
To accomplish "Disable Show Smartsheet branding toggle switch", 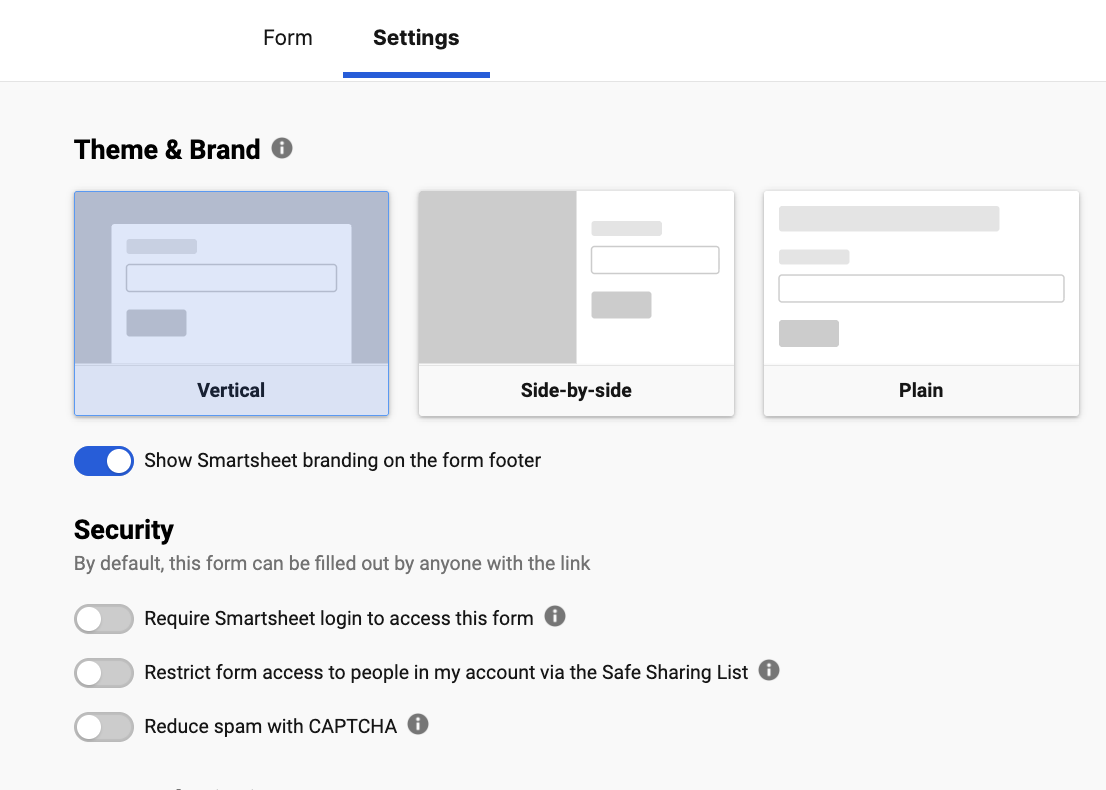I will [x=104, y=461].
